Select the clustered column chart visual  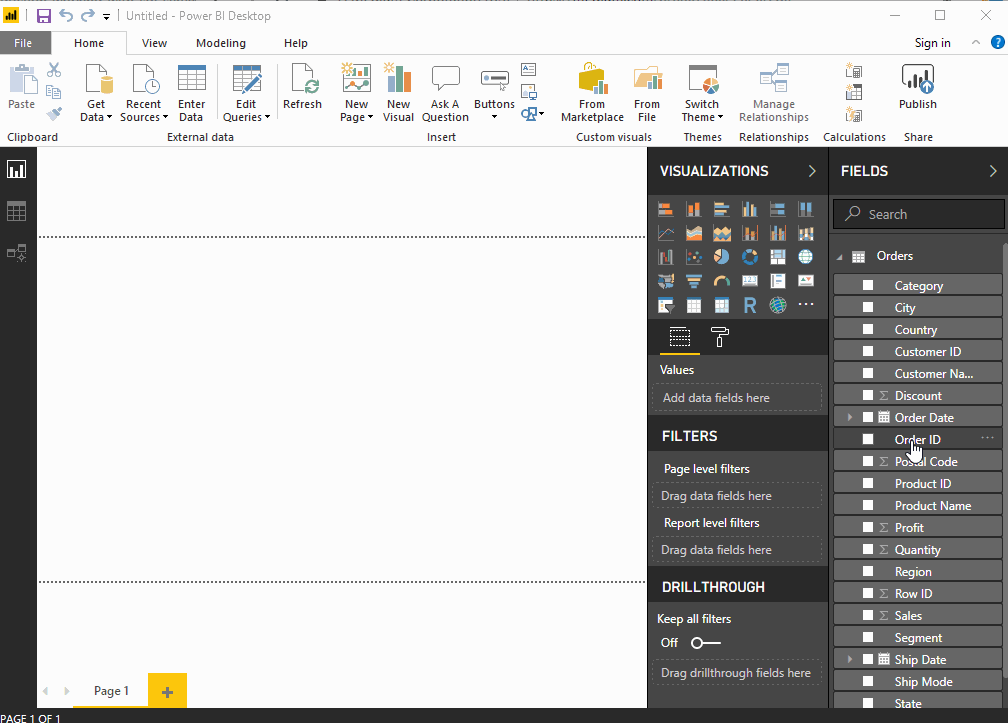pos(750,209)
